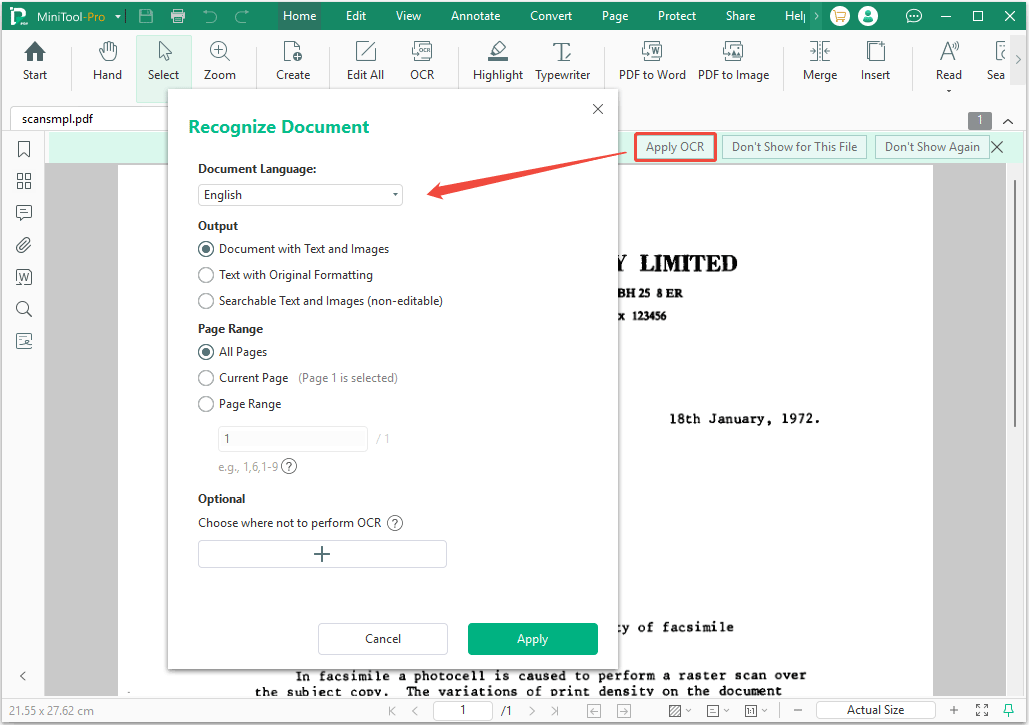Open the Protect menu
The height and width of the screenshot is (725, 1029).
click(677, 15)
